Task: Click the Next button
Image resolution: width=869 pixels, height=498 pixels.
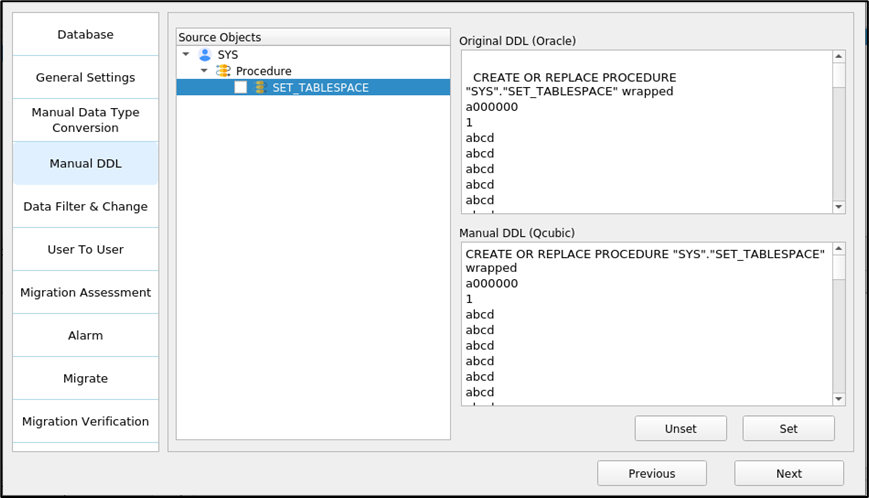Action: pyautogui.click(x=788, y=473)
